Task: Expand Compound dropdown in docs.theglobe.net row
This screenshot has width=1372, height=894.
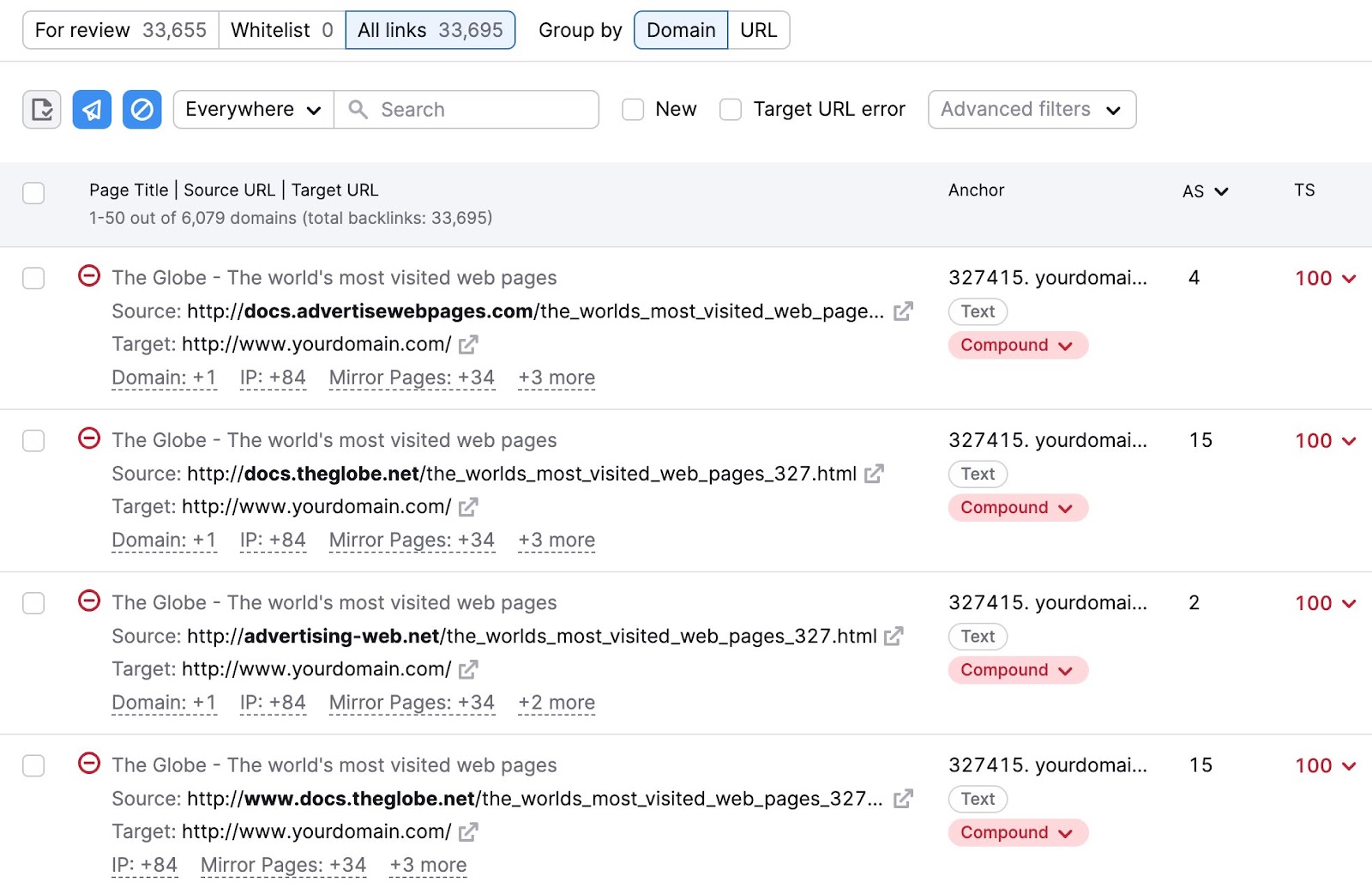Action: pos(1018,507)
